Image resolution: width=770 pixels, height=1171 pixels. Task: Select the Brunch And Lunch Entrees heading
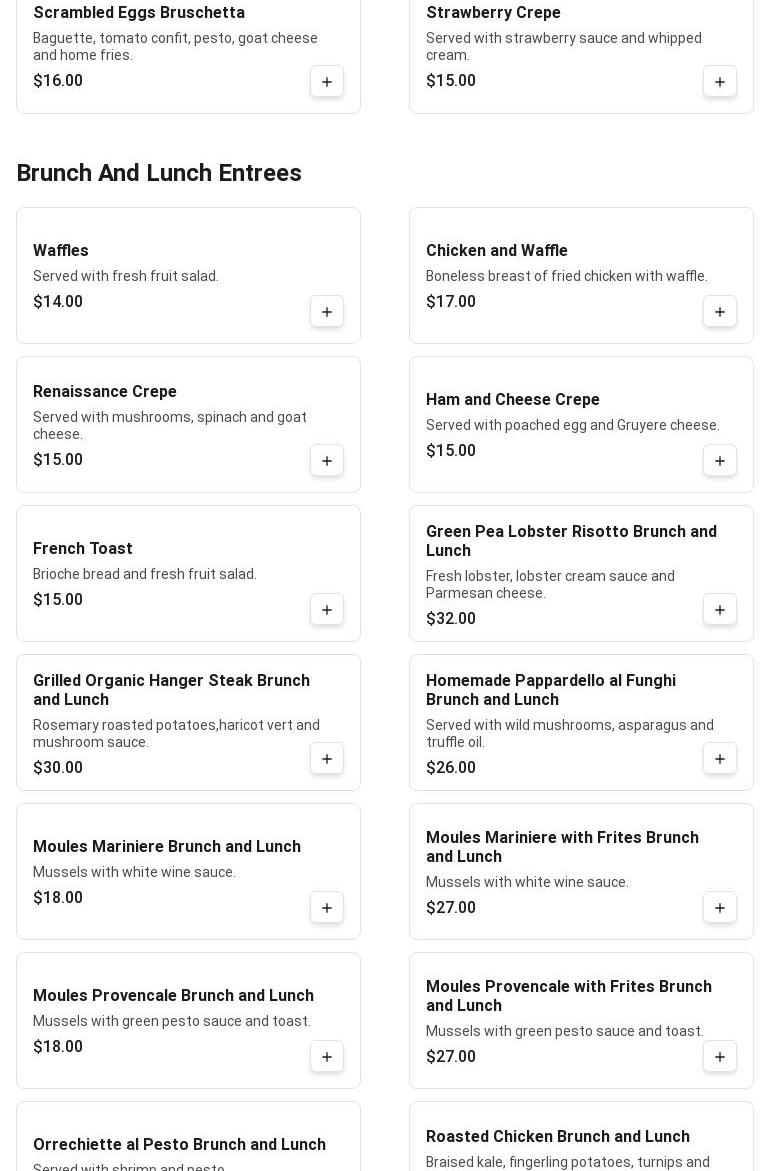159,173
